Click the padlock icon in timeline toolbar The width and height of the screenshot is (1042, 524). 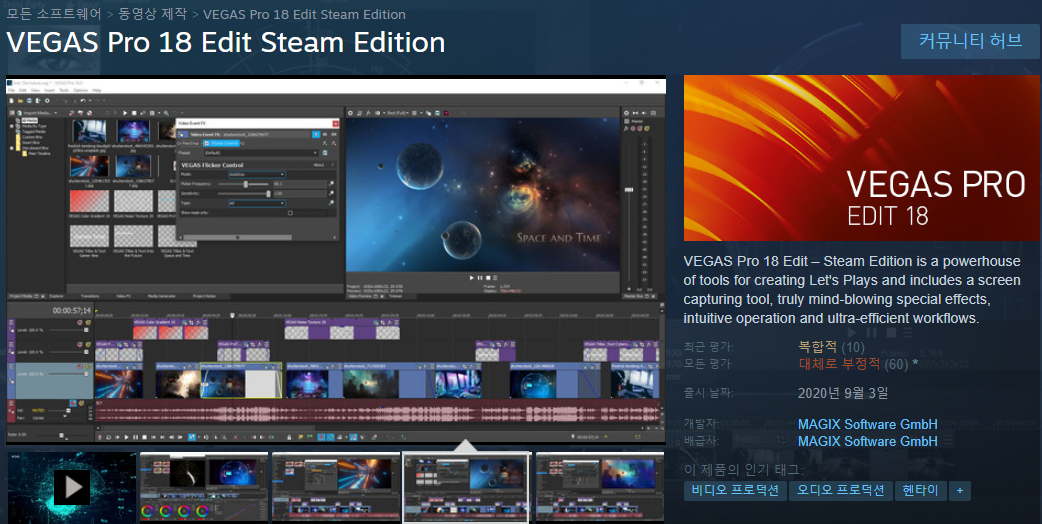click(x=290, y=437)
